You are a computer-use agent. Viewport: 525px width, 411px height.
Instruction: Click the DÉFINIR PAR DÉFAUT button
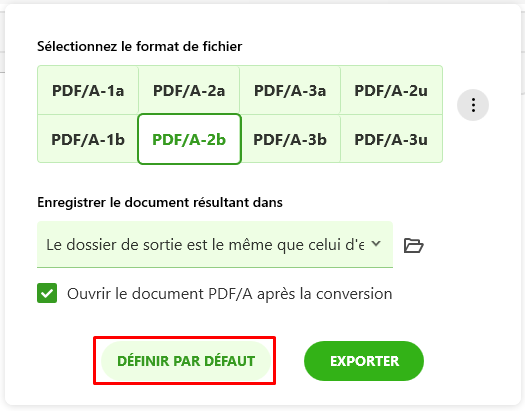click(186, 361)
